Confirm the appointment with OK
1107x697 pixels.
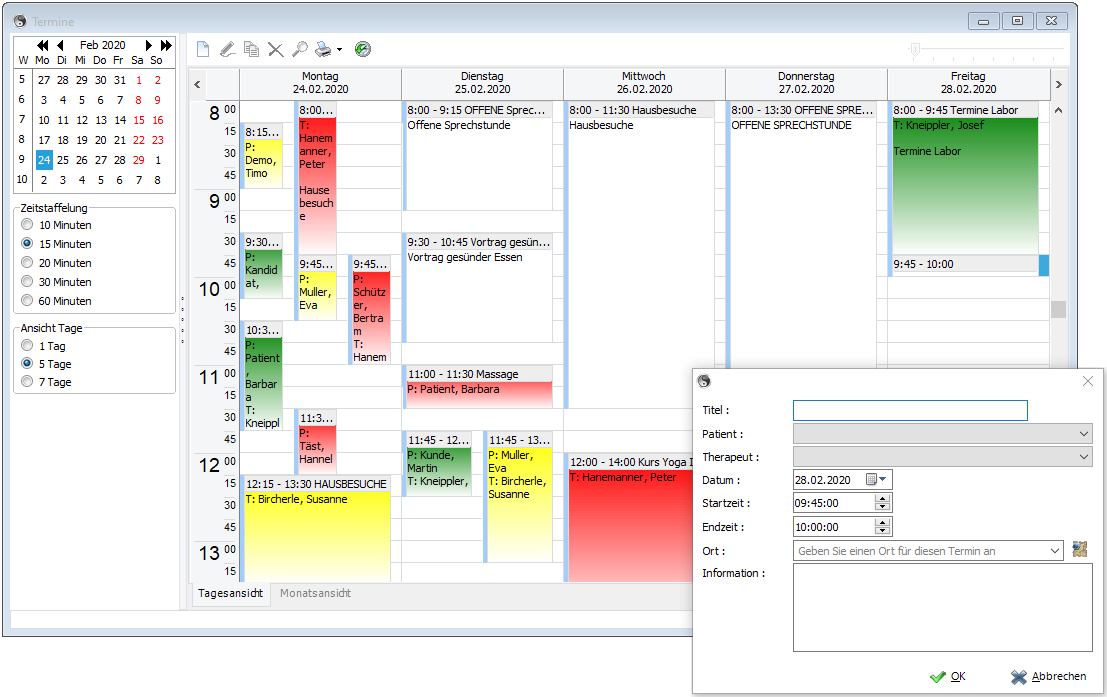coord(947,677)
